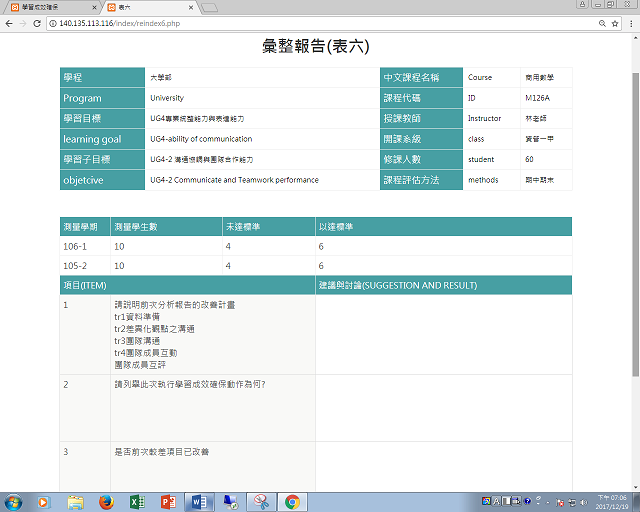
Task: Go back to the previous page
Action: [x=9, y=24]
